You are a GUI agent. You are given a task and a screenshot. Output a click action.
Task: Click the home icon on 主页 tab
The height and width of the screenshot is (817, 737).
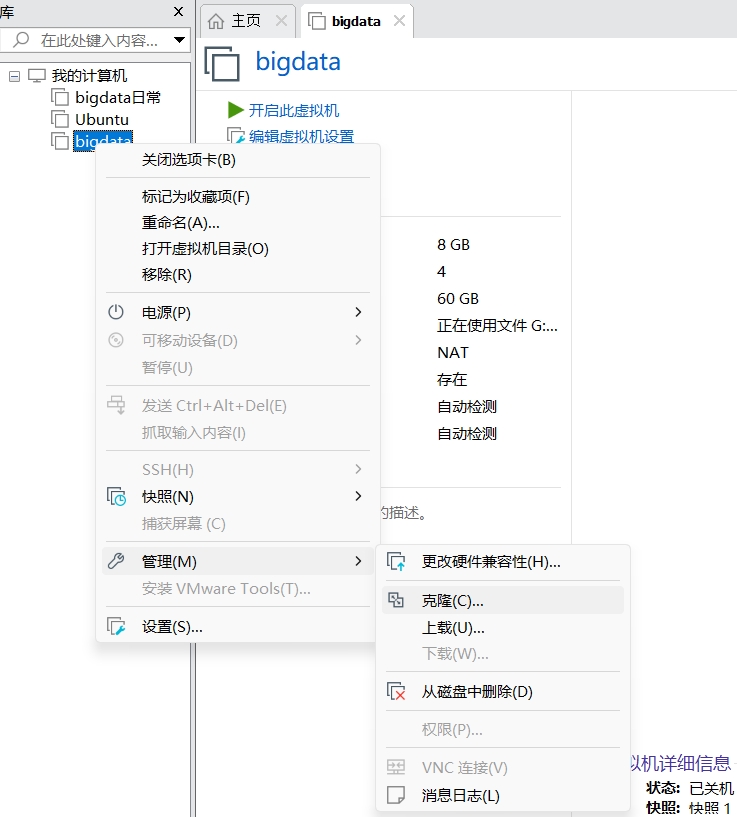coord(216,21)
